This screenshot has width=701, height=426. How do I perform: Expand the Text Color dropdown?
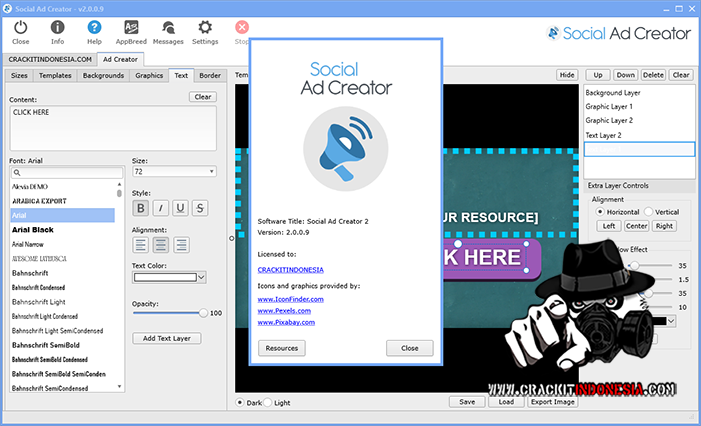[x=169, y=277]
